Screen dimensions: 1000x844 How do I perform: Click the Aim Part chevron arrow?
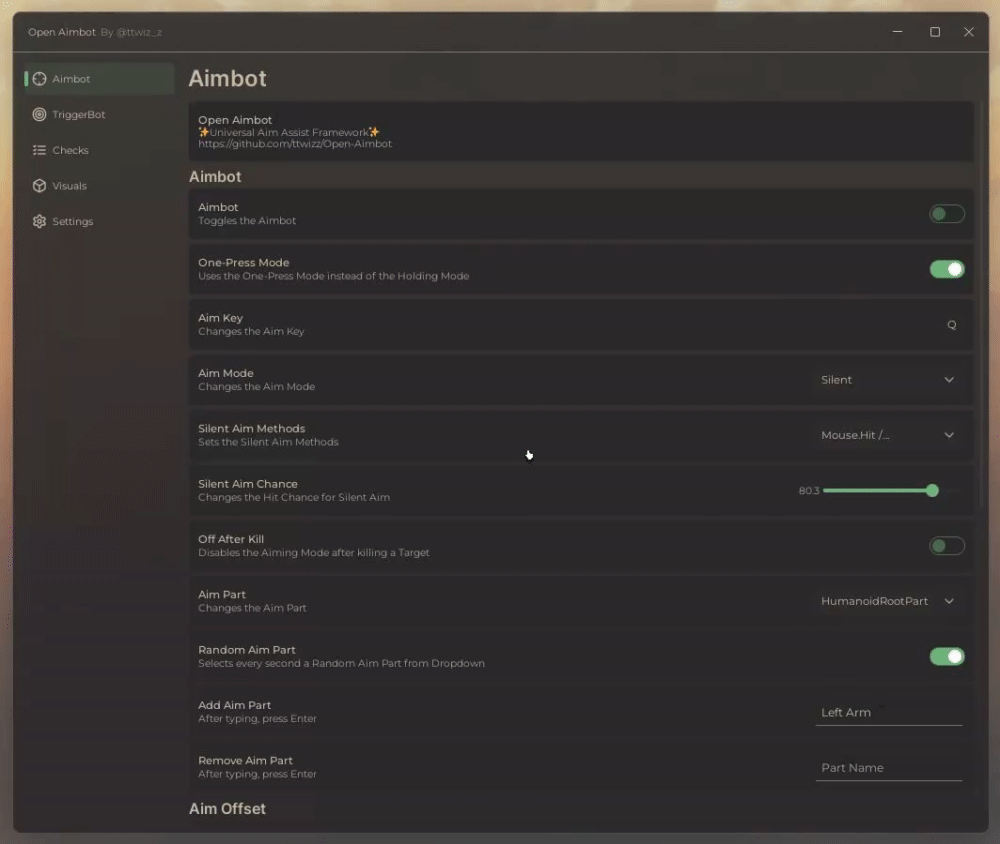coord(949,602)
